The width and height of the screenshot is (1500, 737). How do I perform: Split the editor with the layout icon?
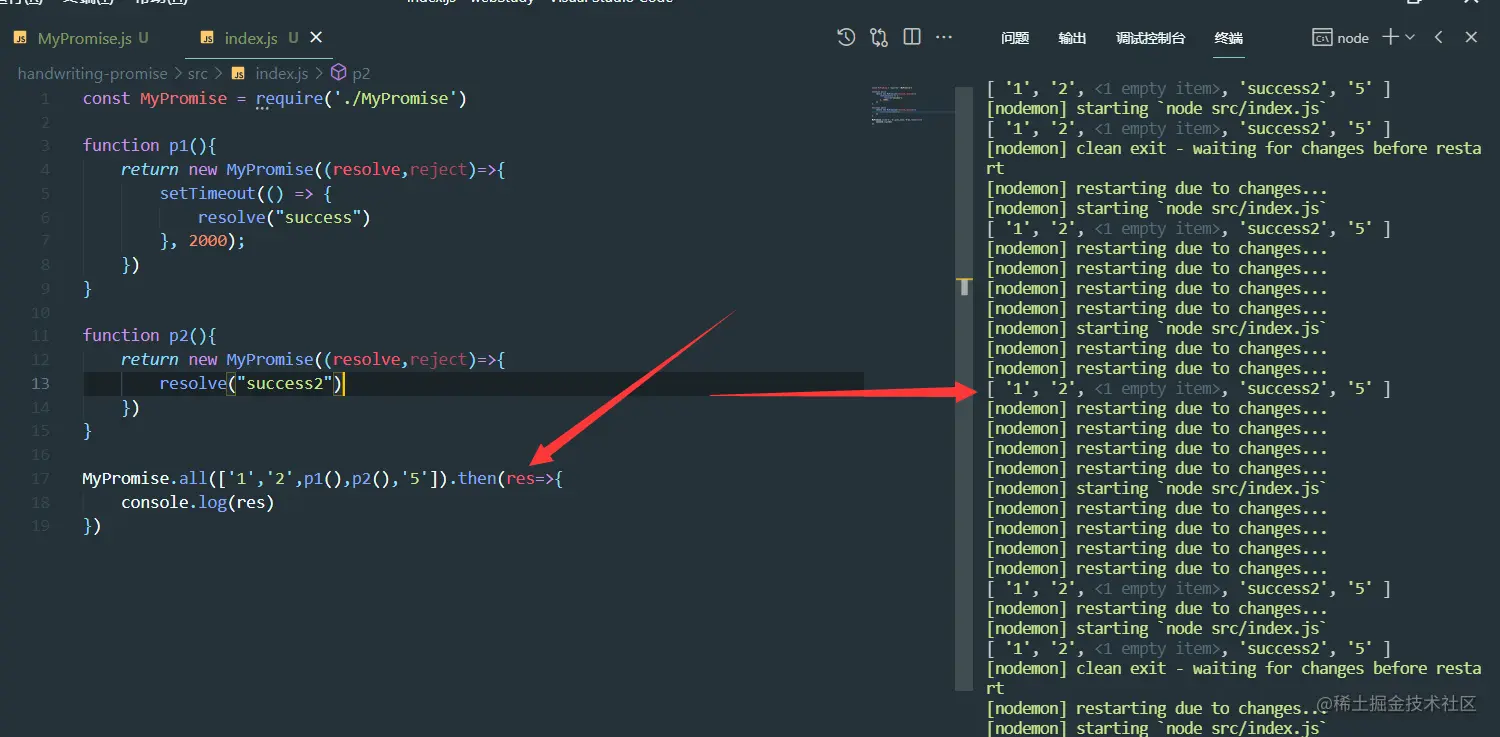[x=912, y=38]
